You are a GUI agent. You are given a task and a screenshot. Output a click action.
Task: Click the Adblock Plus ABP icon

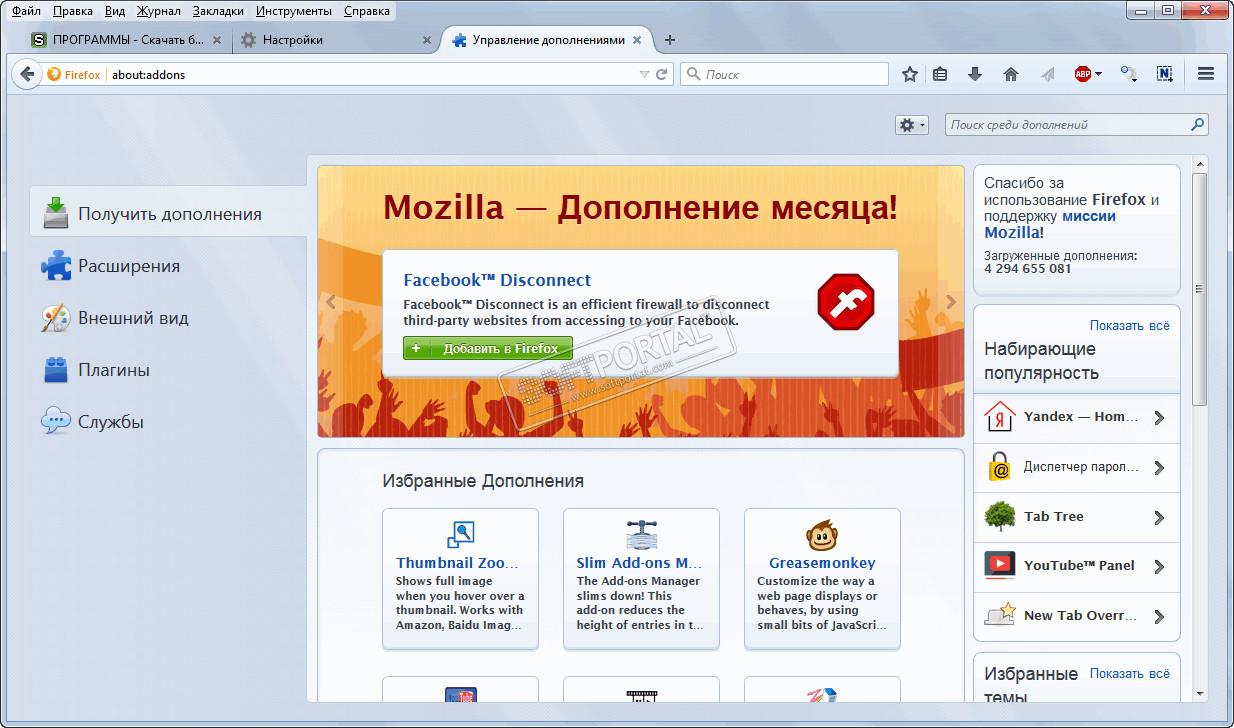tap(1083, 74)
